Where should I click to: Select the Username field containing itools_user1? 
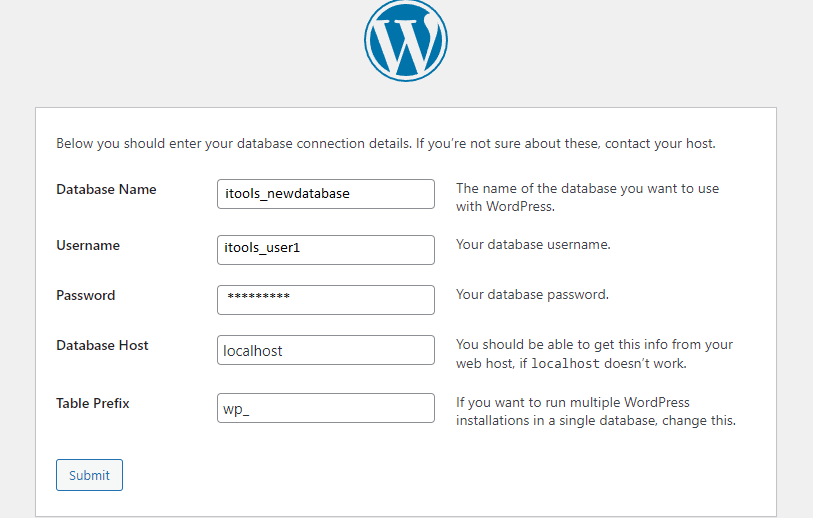point(326,250)
